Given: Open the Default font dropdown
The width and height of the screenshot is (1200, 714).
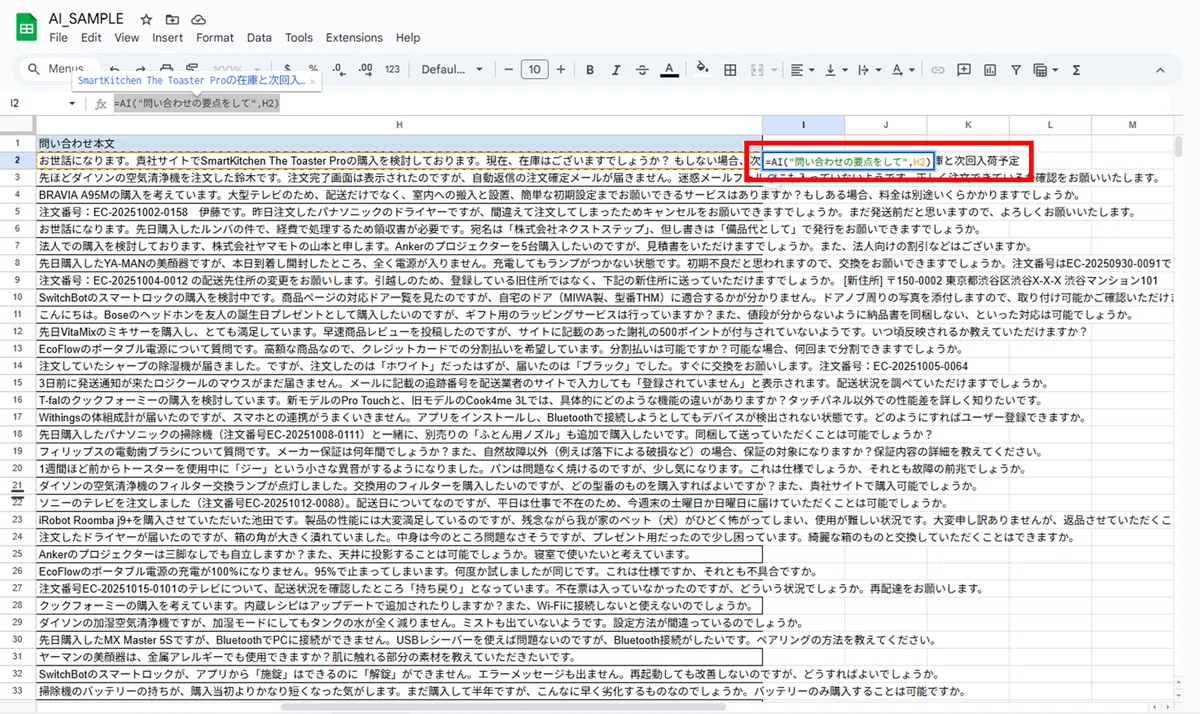Looking at the screenshot, I should click(x=453, y=70).
